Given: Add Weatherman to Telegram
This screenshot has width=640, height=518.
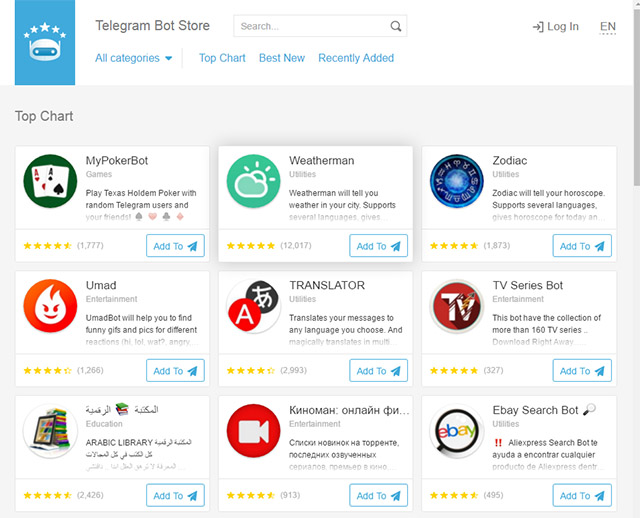Looking at the screenshot, I should click(378, 246).
